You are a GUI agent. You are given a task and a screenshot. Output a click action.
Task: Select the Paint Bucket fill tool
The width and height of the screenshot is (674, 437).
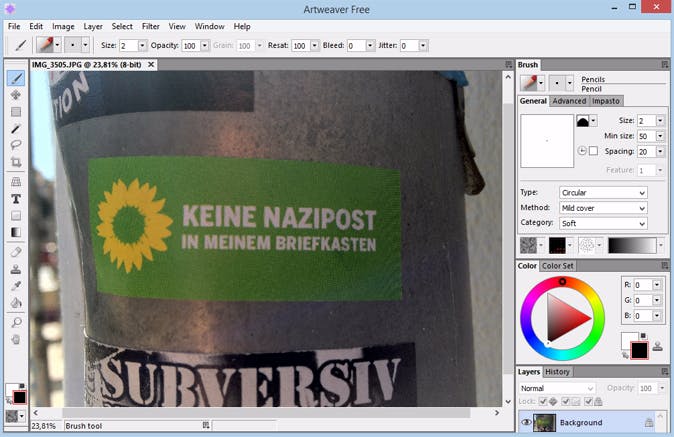click(16, 303)
